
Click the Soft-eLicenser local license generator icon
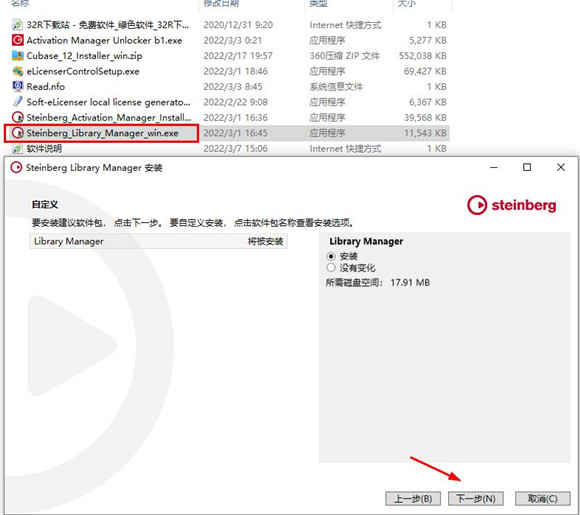point(17,102)
